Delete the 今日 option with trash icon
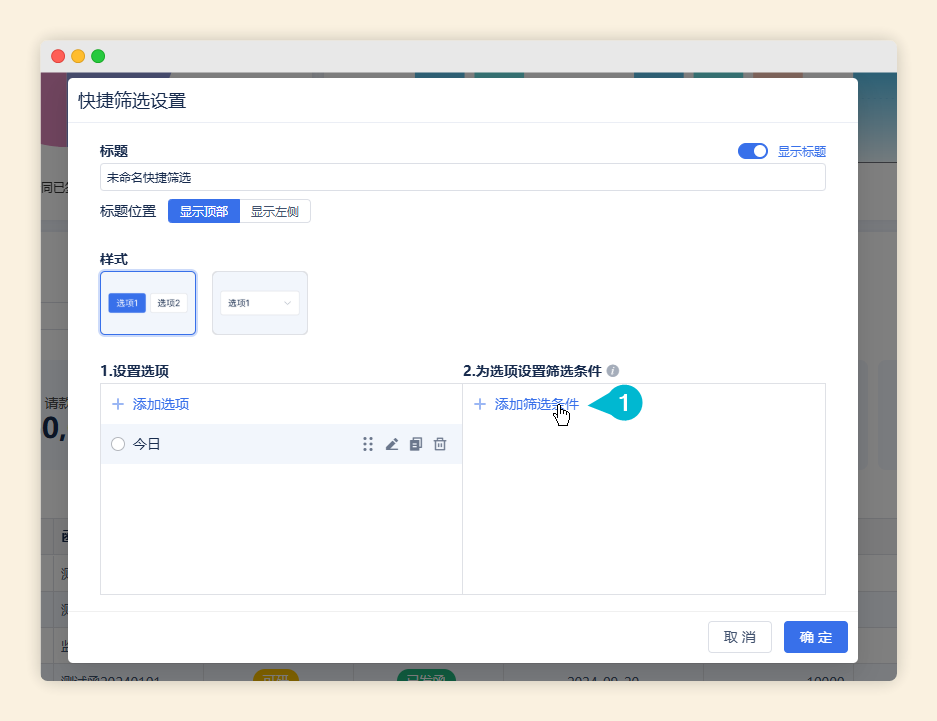The image size is (937, 721). (440, 444)
